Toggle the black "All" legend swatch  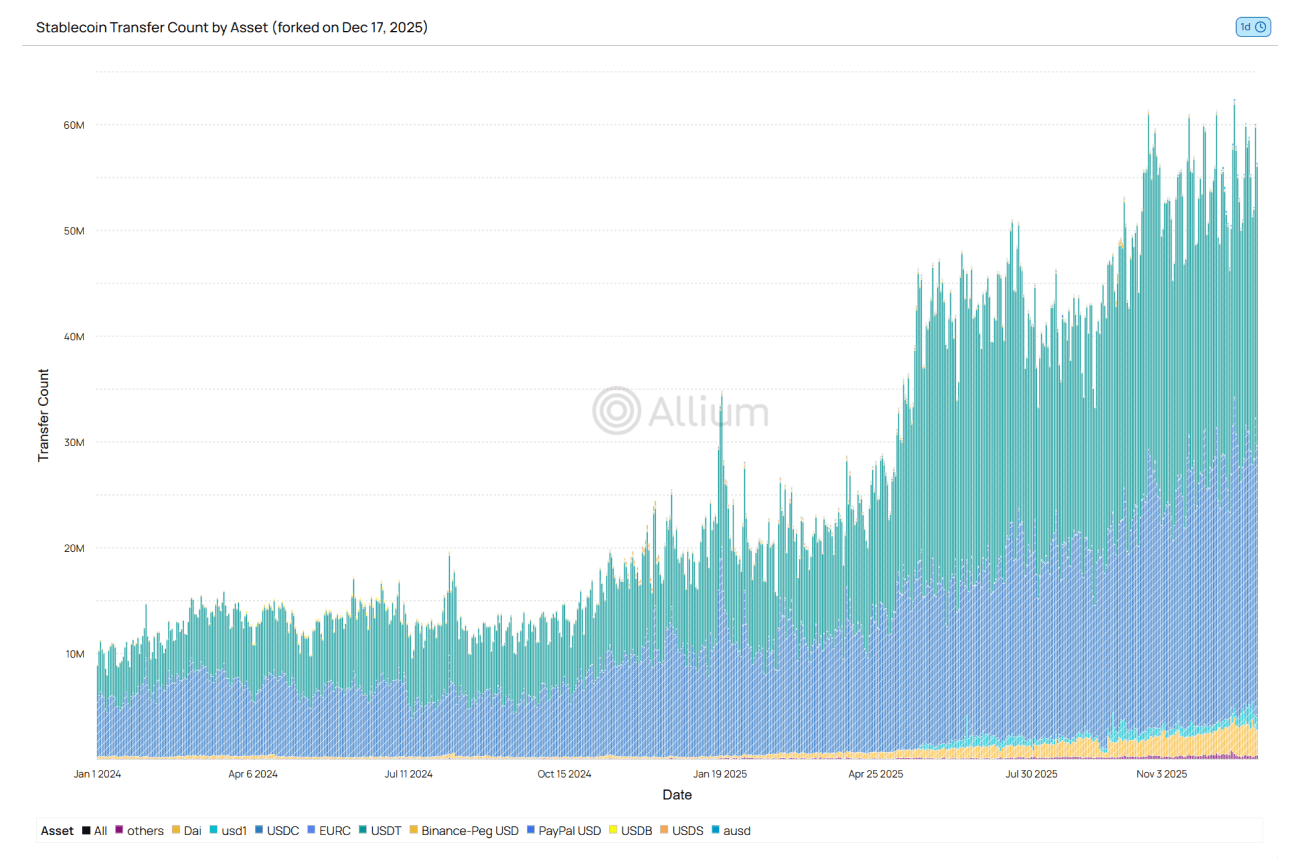tap(87, 831)
